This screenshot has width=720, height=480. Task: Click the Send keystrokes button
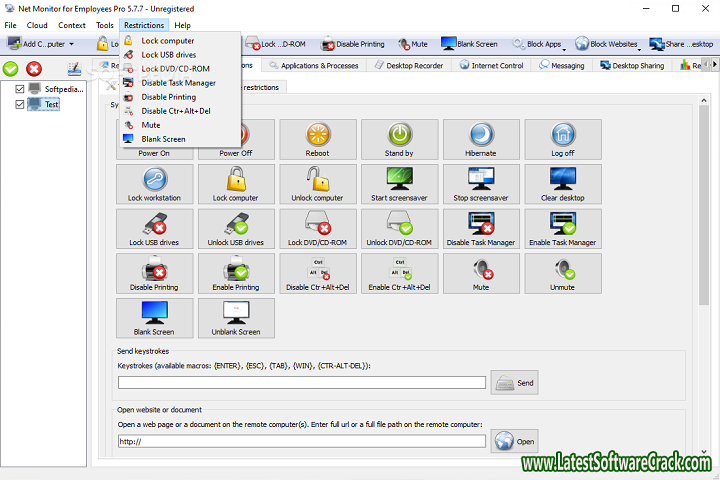point(515,382)
